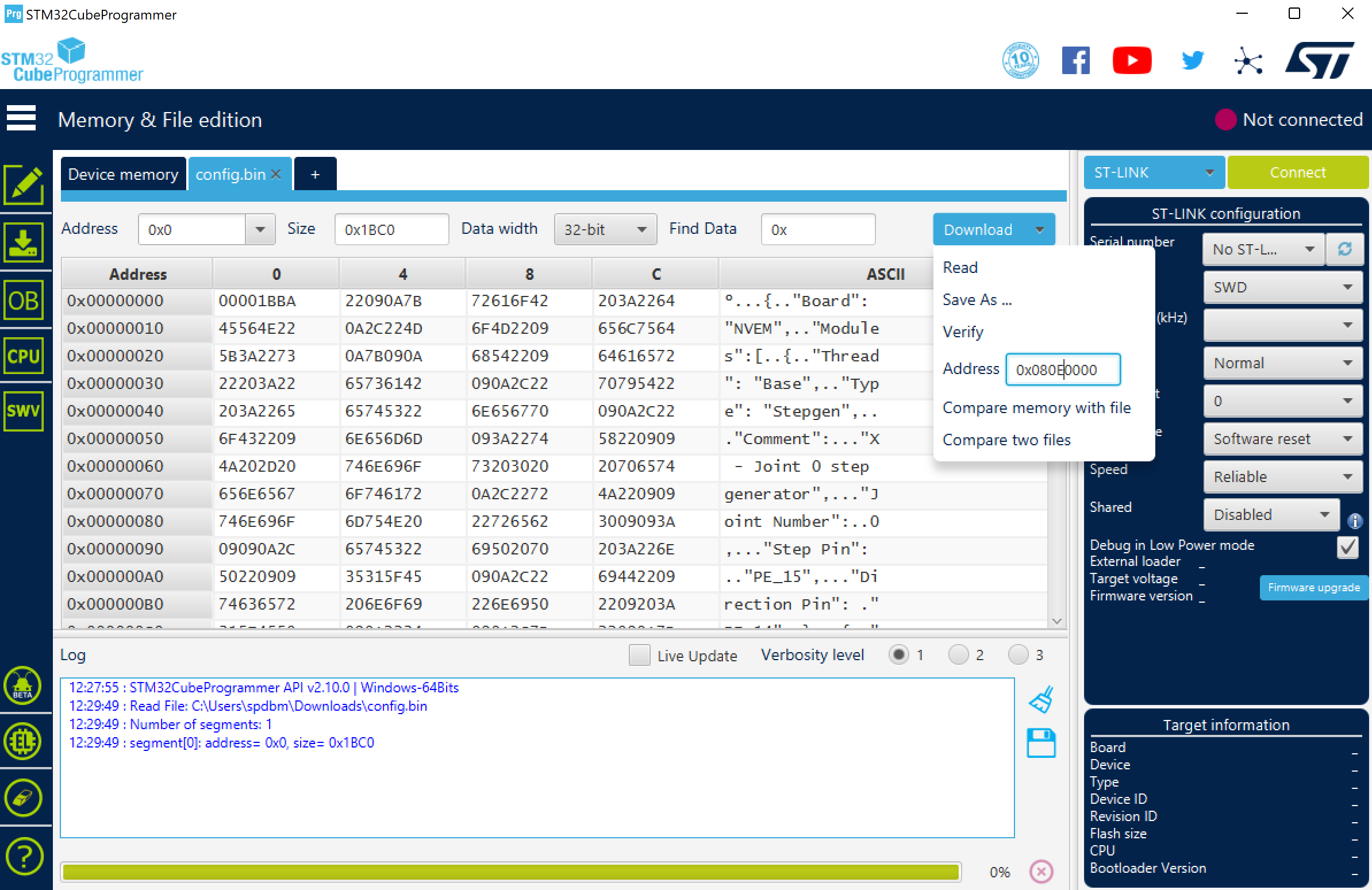Open the ST Twitter page icon

click(x=1192, y=60)
